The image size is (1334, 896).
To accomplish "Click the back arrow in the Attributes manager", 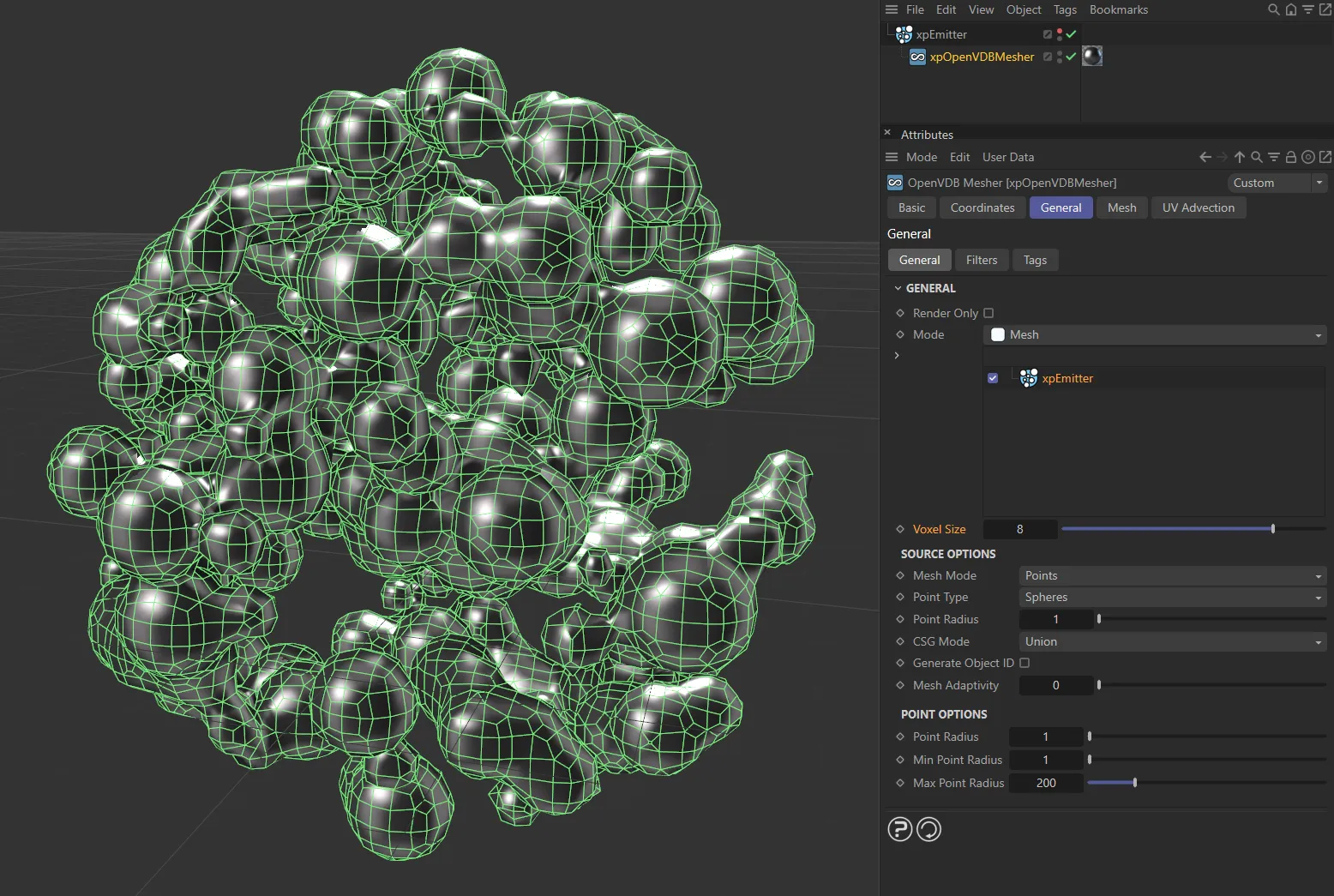I will 1205,157.
